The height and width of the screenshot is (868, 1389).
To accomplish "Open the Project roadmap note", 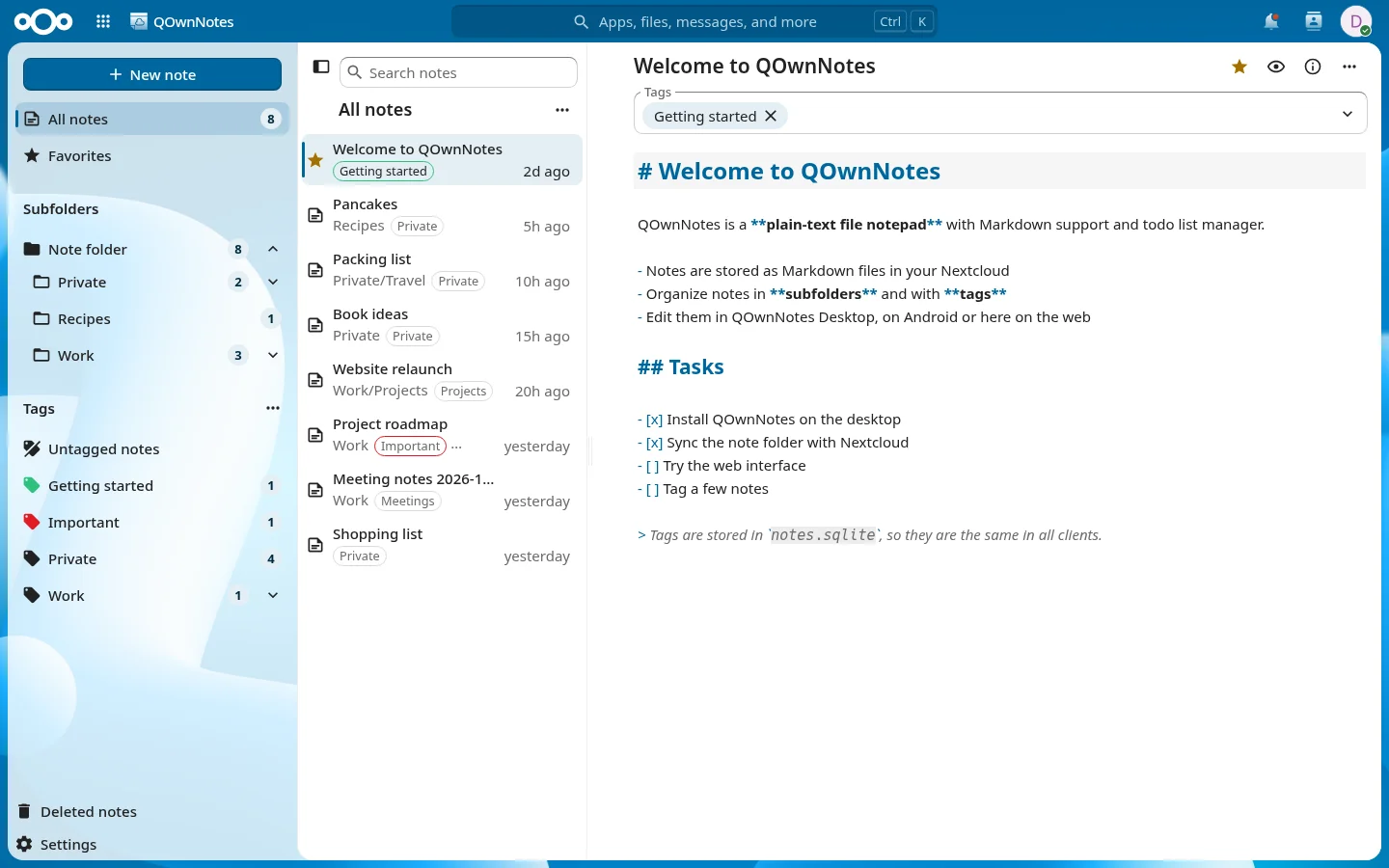I will coord(443,435).
